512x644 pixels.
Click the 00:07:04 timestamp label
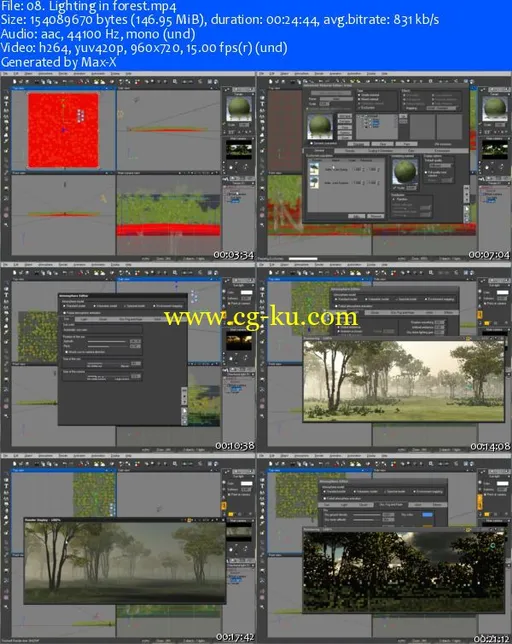[x=489, y=255]
